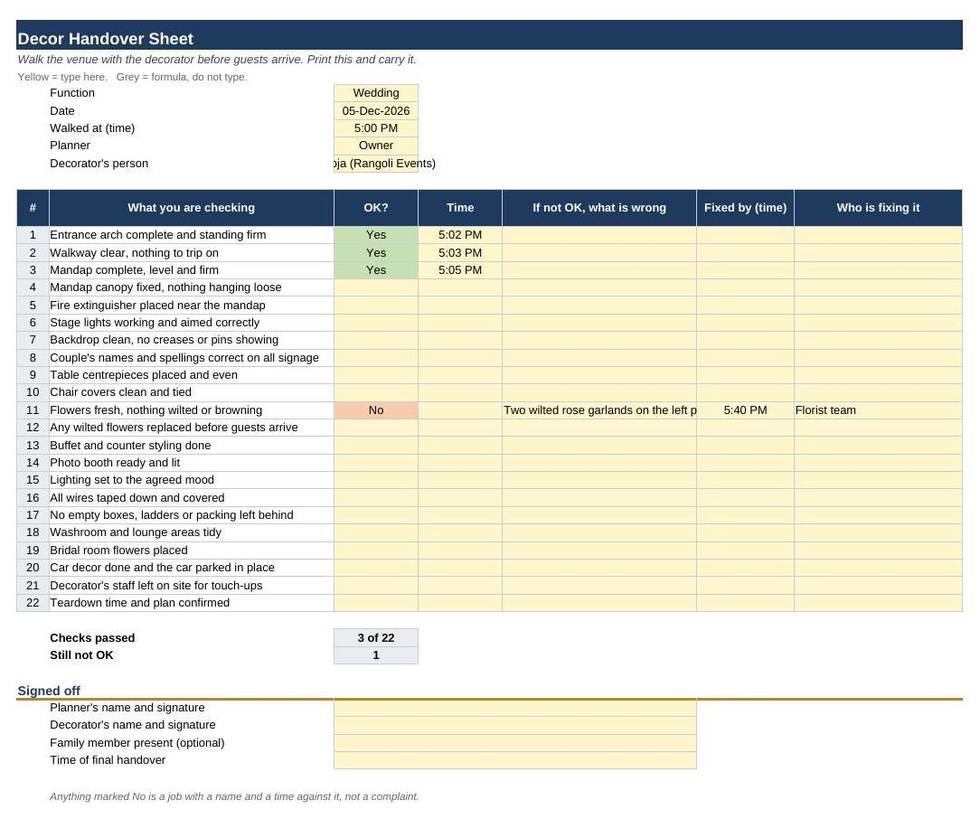The width and height of the screenshot is (980, 819).
Task: Click the 'Walk the venue with the decorator' note
Action: [217, 59]
